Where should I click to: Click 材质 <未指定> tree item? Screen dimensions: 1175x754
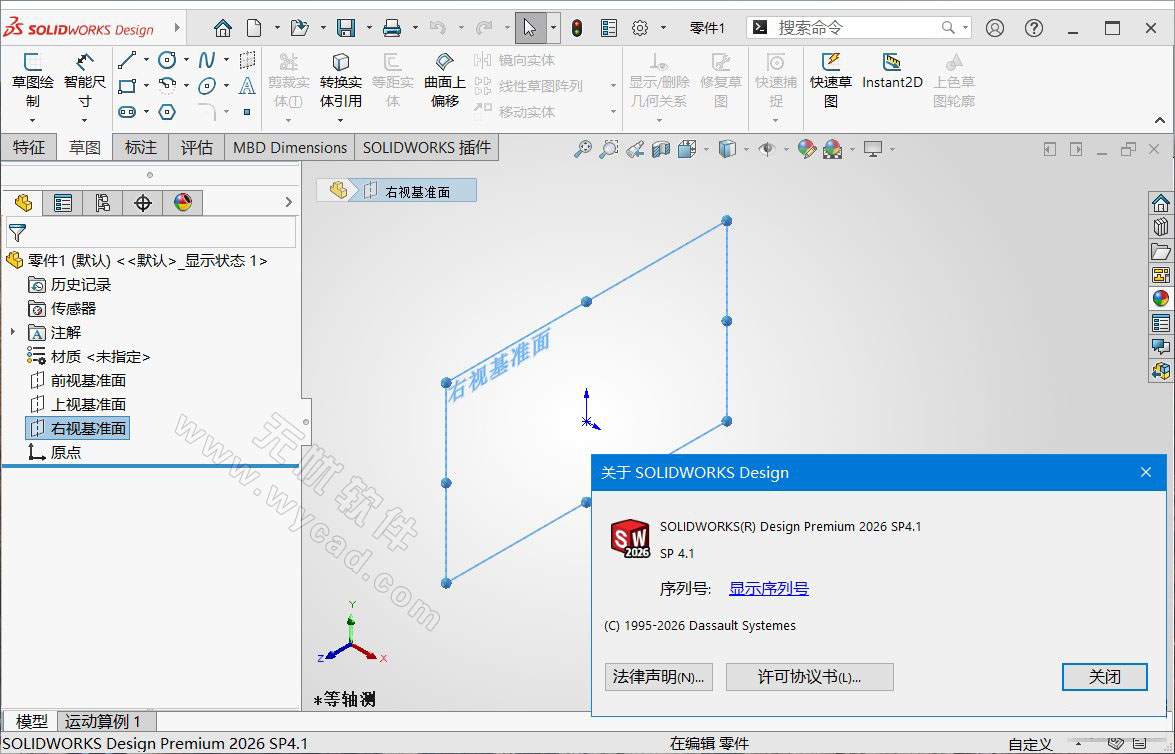(x=89, y=356)
